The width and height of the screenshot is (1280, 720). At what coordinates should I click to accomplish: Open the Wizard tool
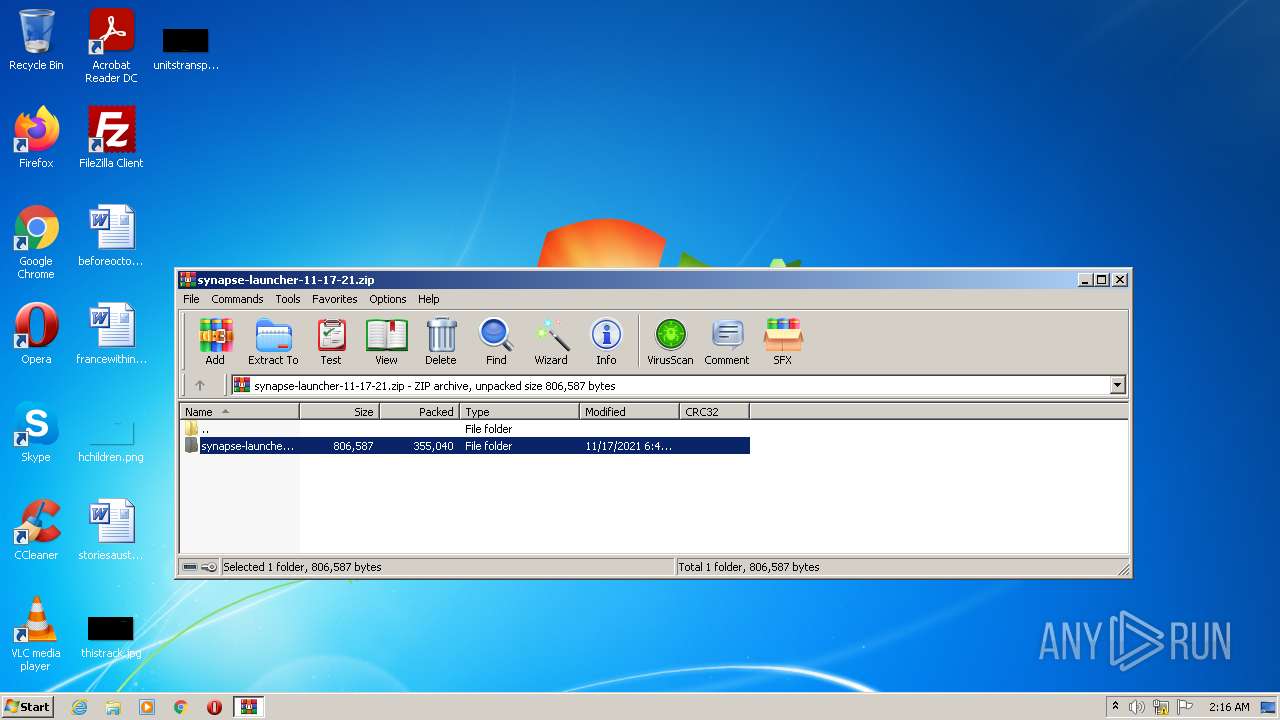point(550,341)
